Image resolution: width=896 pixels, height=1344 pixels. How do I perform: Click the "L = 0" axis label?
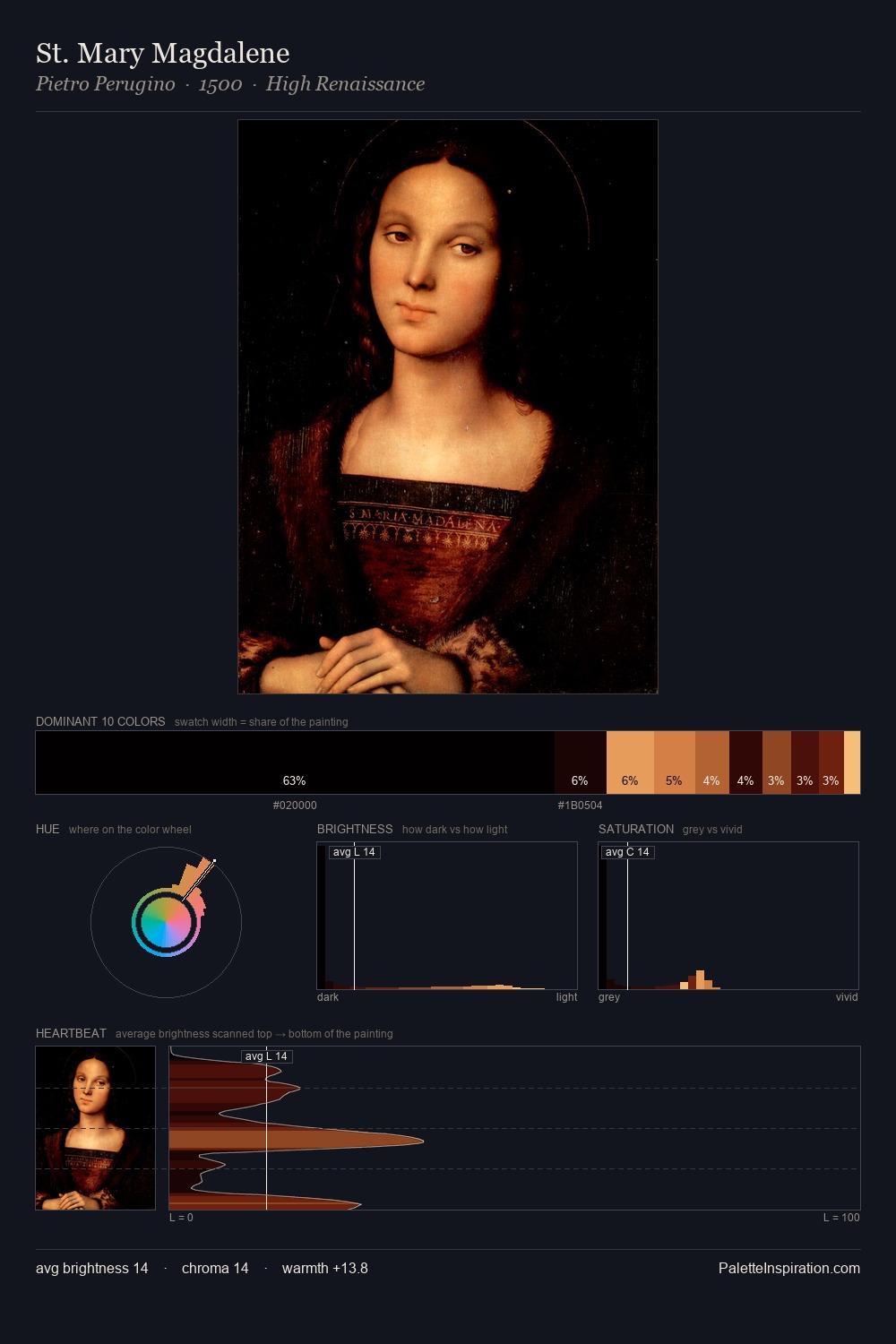tap(181, 1218)
